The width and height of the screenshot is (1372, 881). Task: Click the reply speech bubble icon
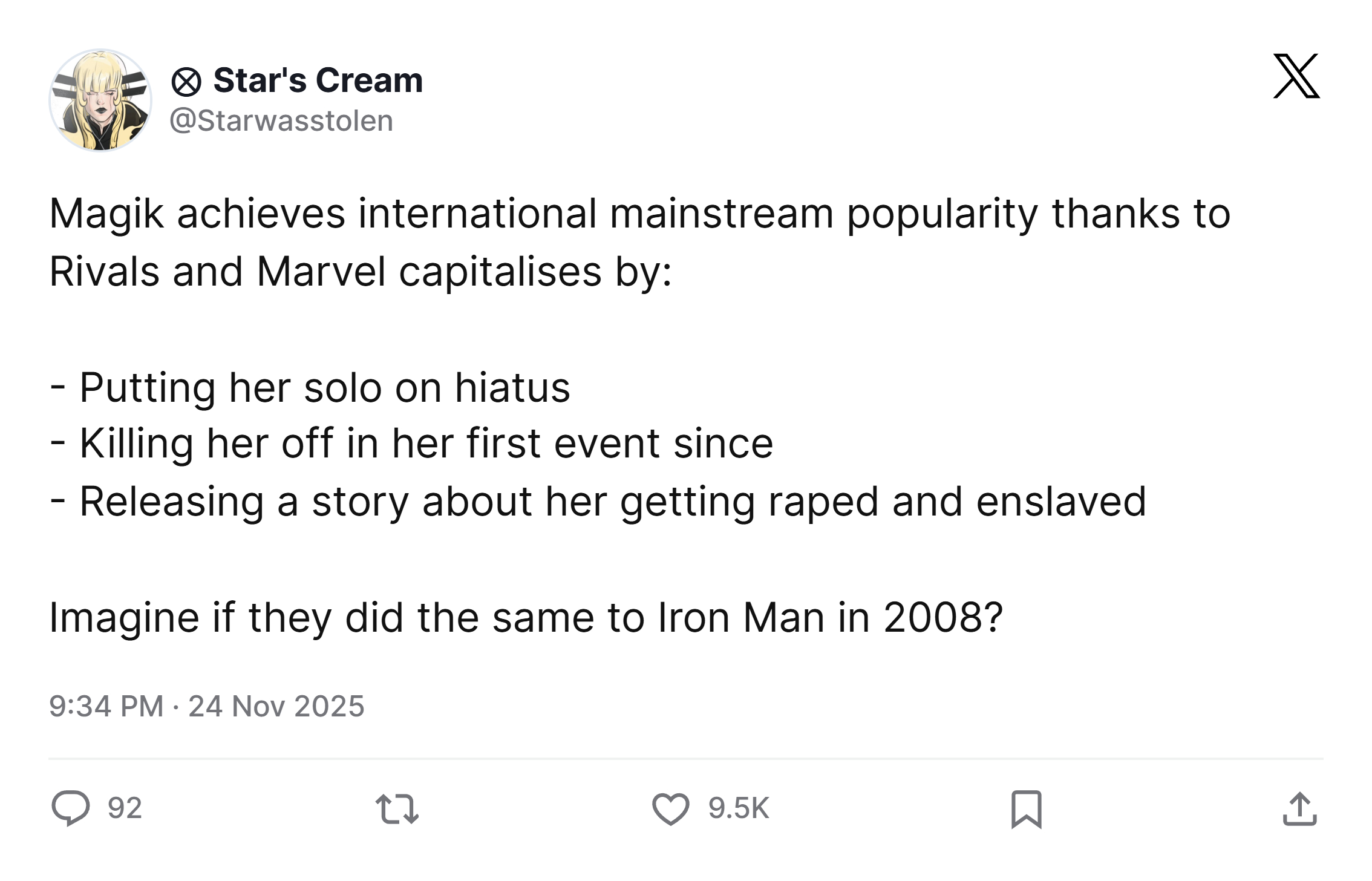(x=71, y=808)
